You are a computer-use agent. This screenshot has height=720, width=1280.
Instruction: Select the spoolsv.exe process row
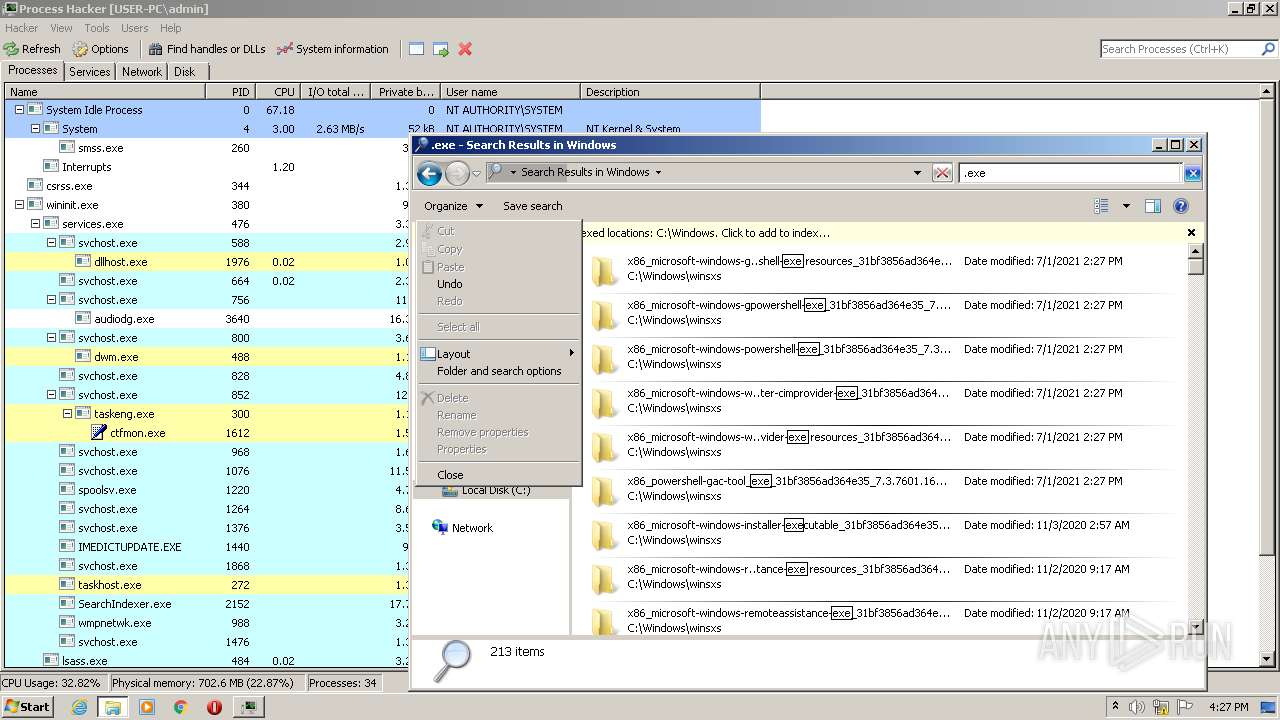[208, 490]
